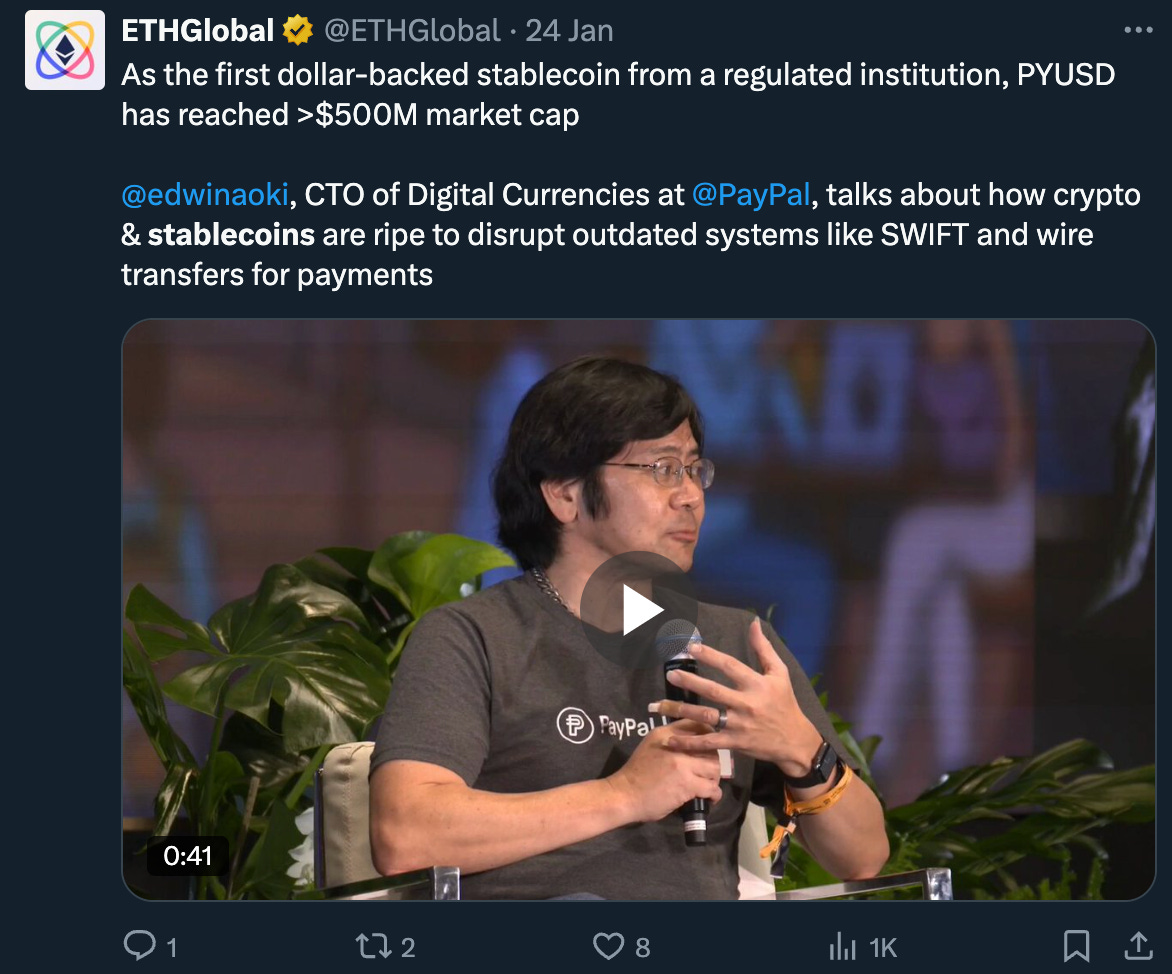Click the 0:41 video duration label
Viewport: 1172px width, 974px height.
tap(188, 856)
